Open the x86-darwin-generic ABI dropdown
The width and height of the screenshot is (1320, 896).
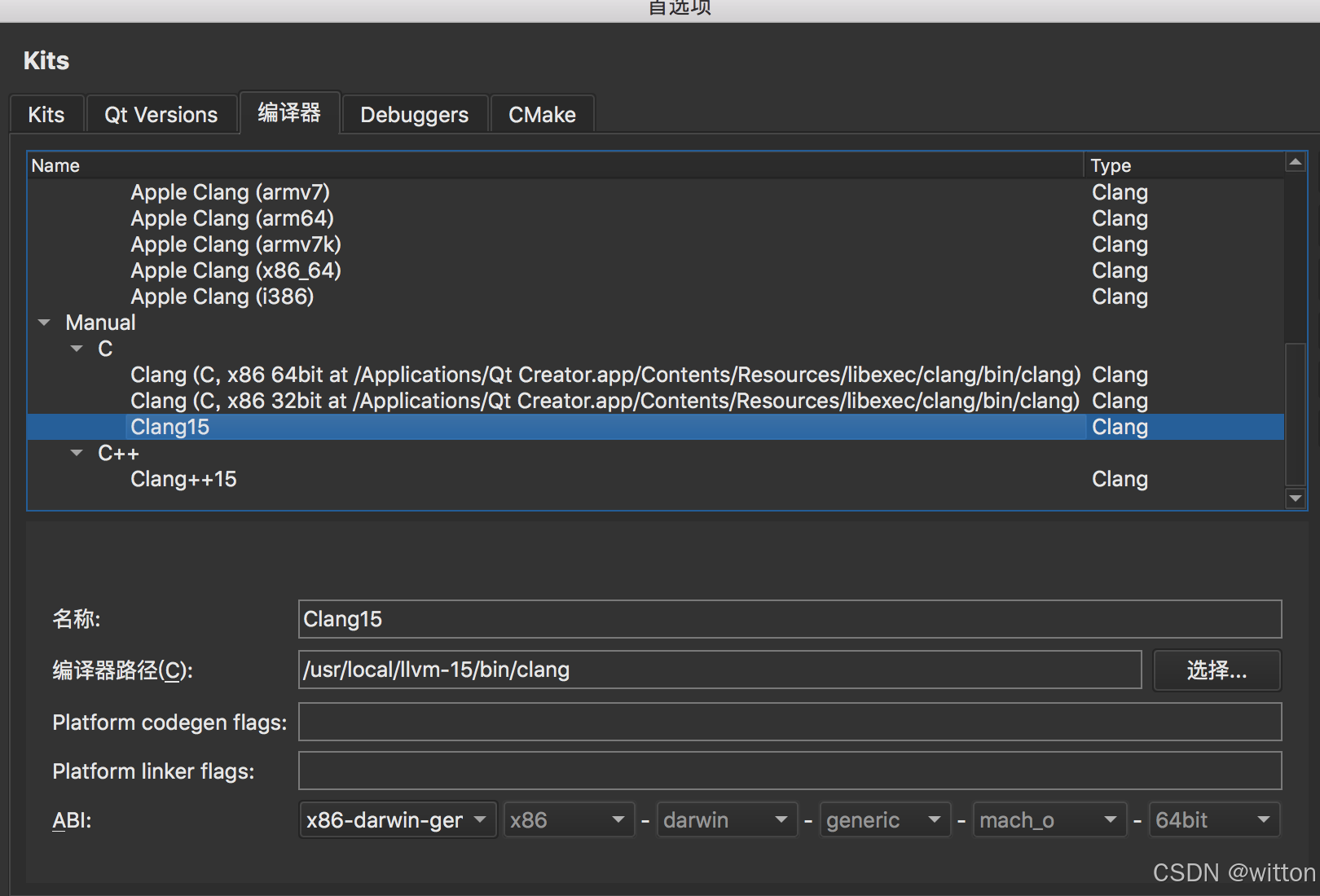397,819
